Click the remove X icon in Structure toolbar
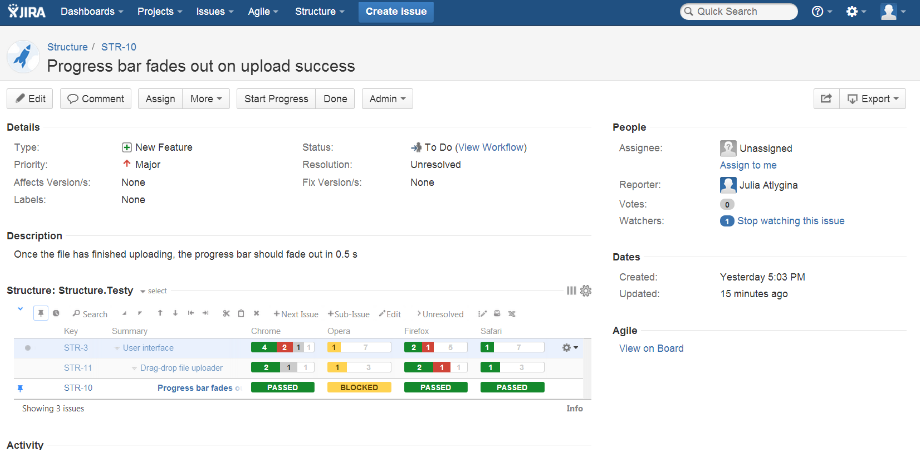Screen dimensions: 920x450 click(x=256, y=313)
